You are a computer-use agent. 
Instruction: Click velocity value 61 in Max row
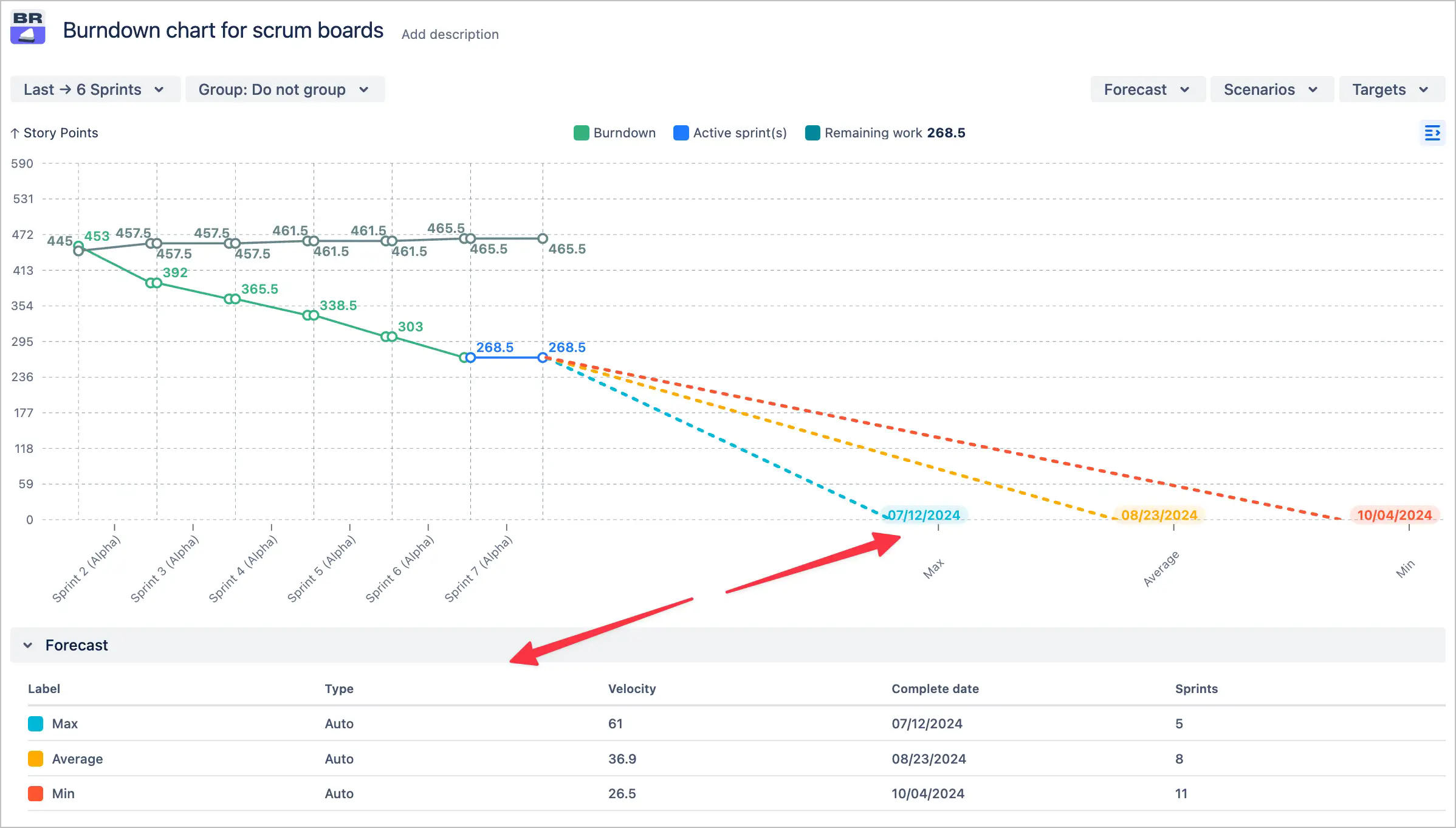(615, 723)
